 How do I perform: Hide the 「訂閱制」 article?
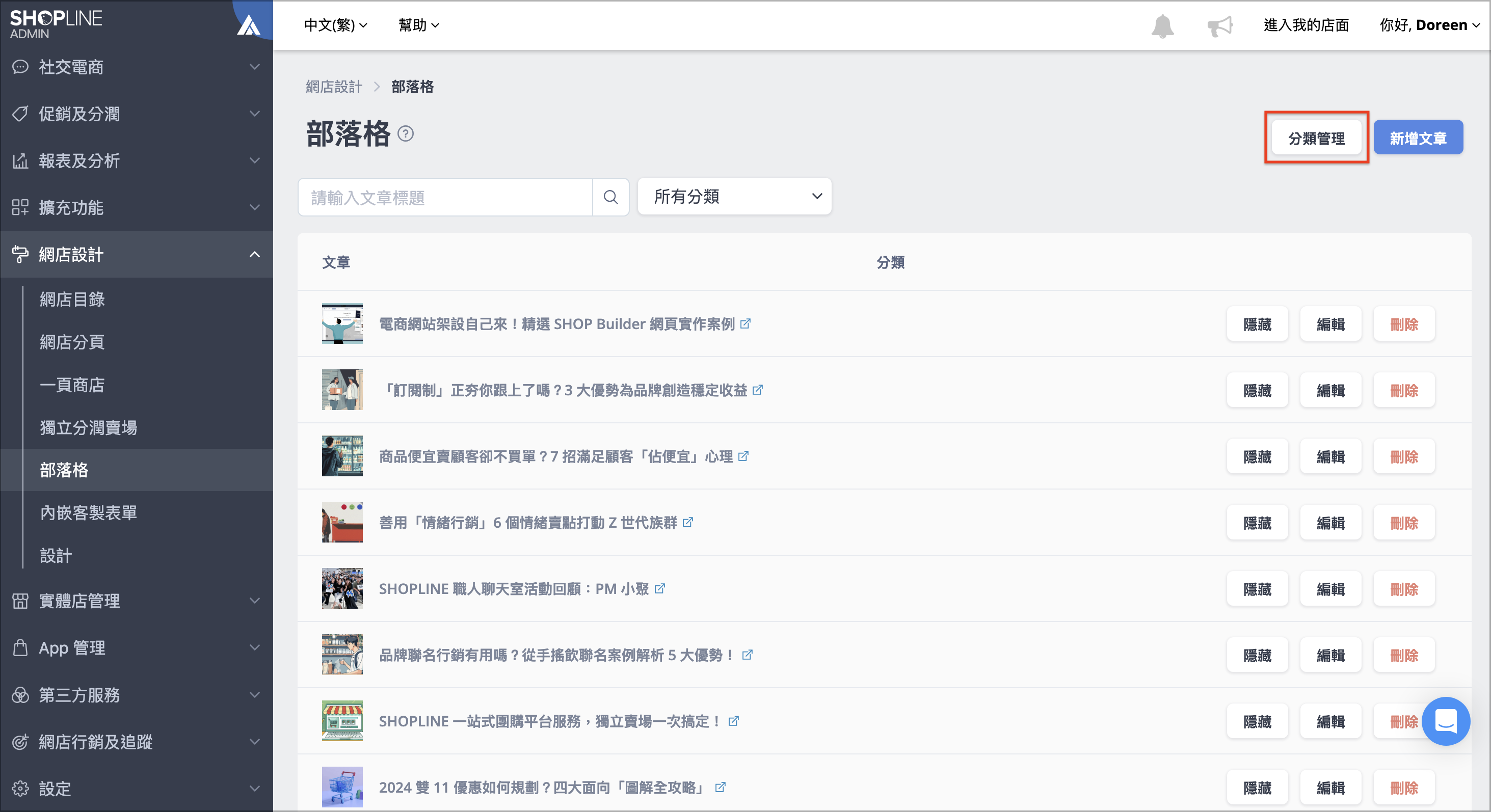click(x=1257, y=391)
